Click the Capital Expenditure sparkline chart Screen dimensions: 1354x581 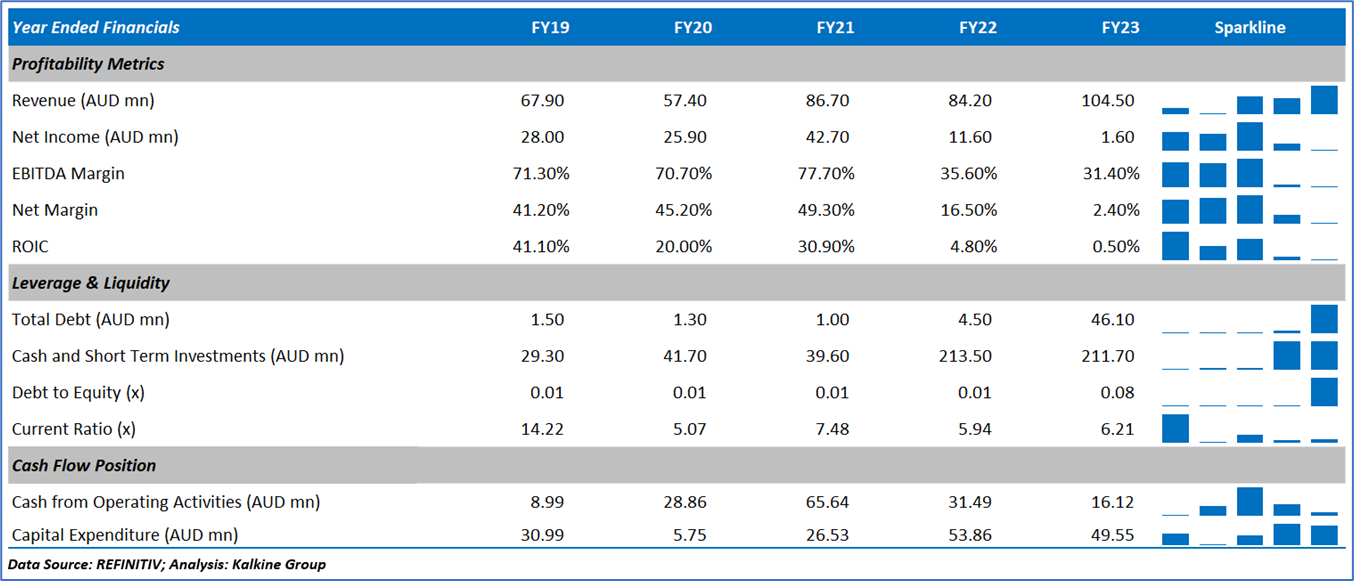point(1249,535)
